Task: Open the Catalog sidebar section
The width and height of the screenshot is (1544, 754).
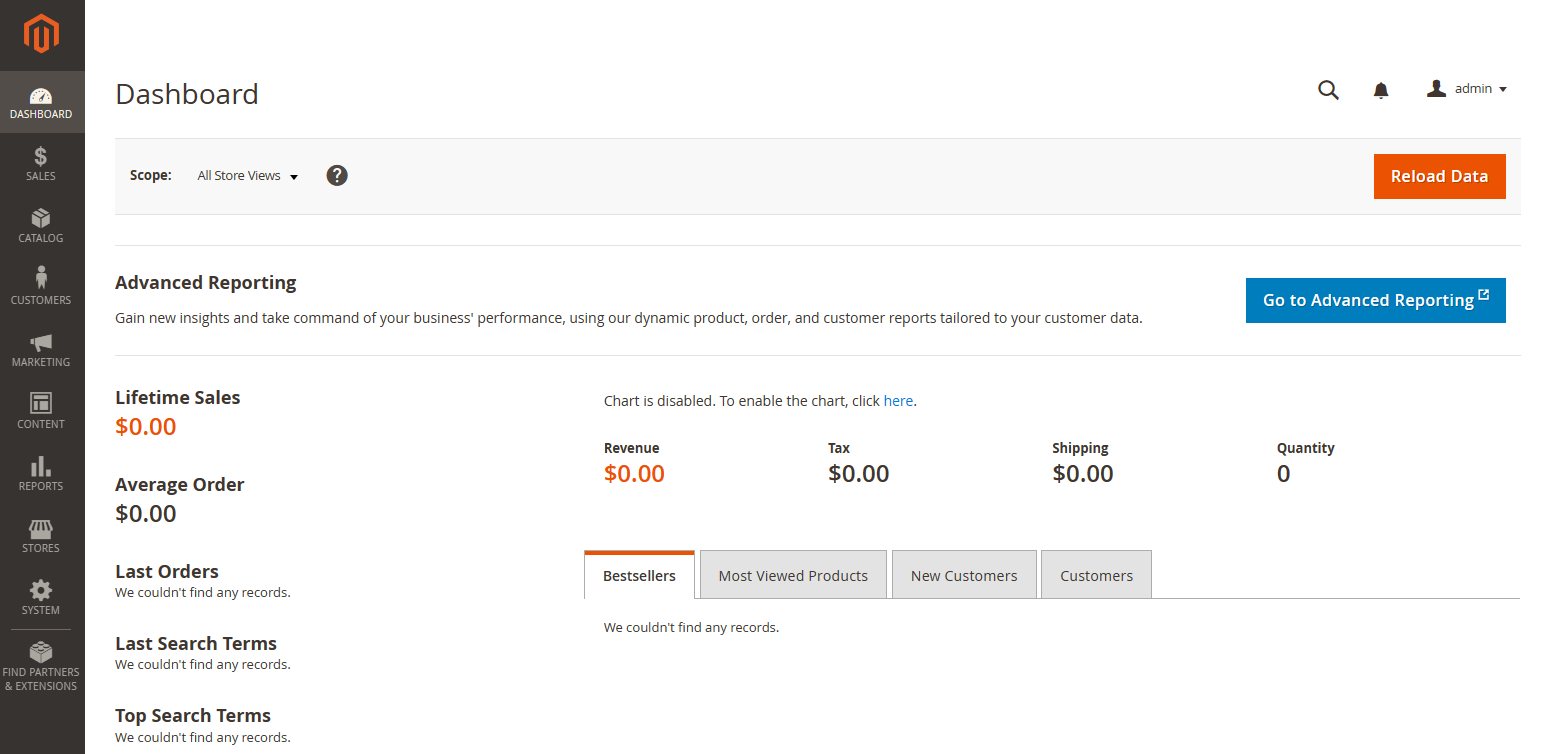Action: [x=41, y=226]
